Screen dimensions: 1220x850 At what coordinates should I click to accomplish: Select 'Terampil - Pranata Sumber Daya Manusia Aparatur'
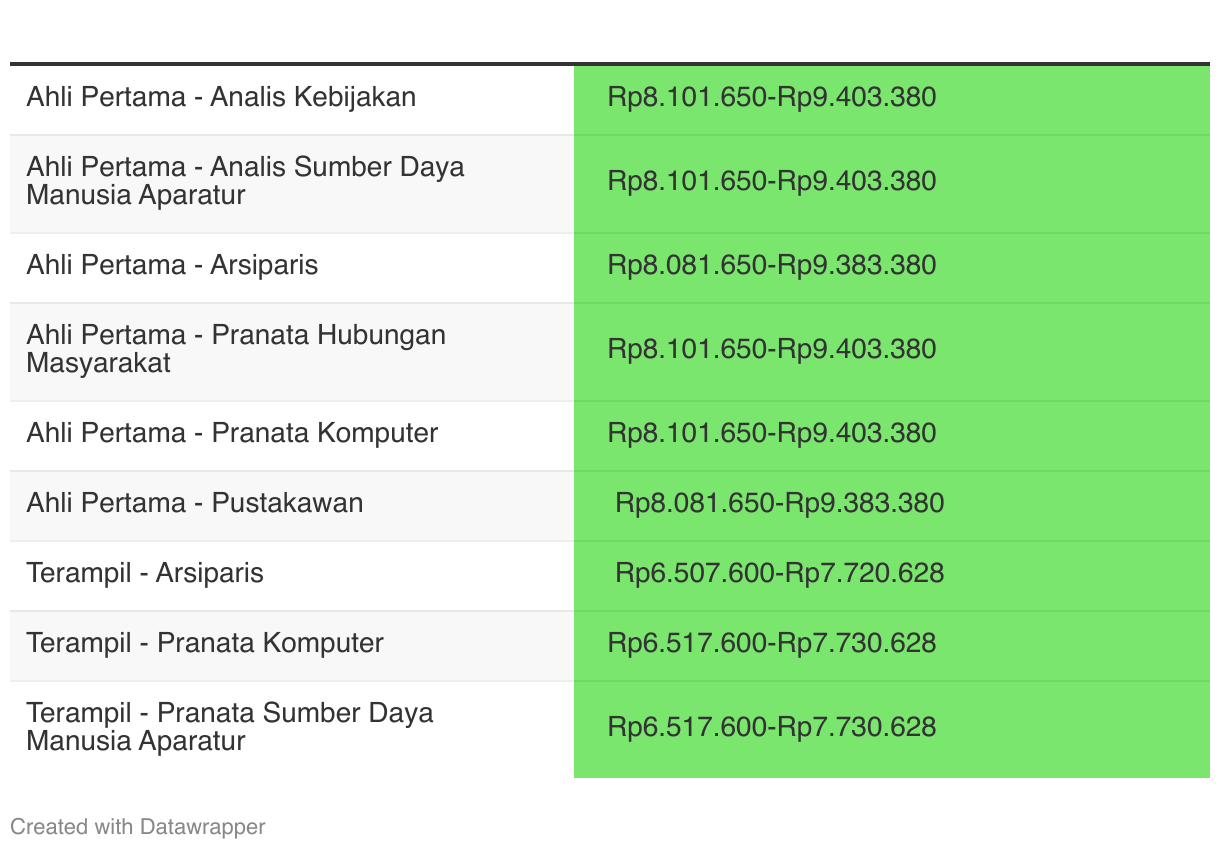pyautogui.click(x=230, y=727)
